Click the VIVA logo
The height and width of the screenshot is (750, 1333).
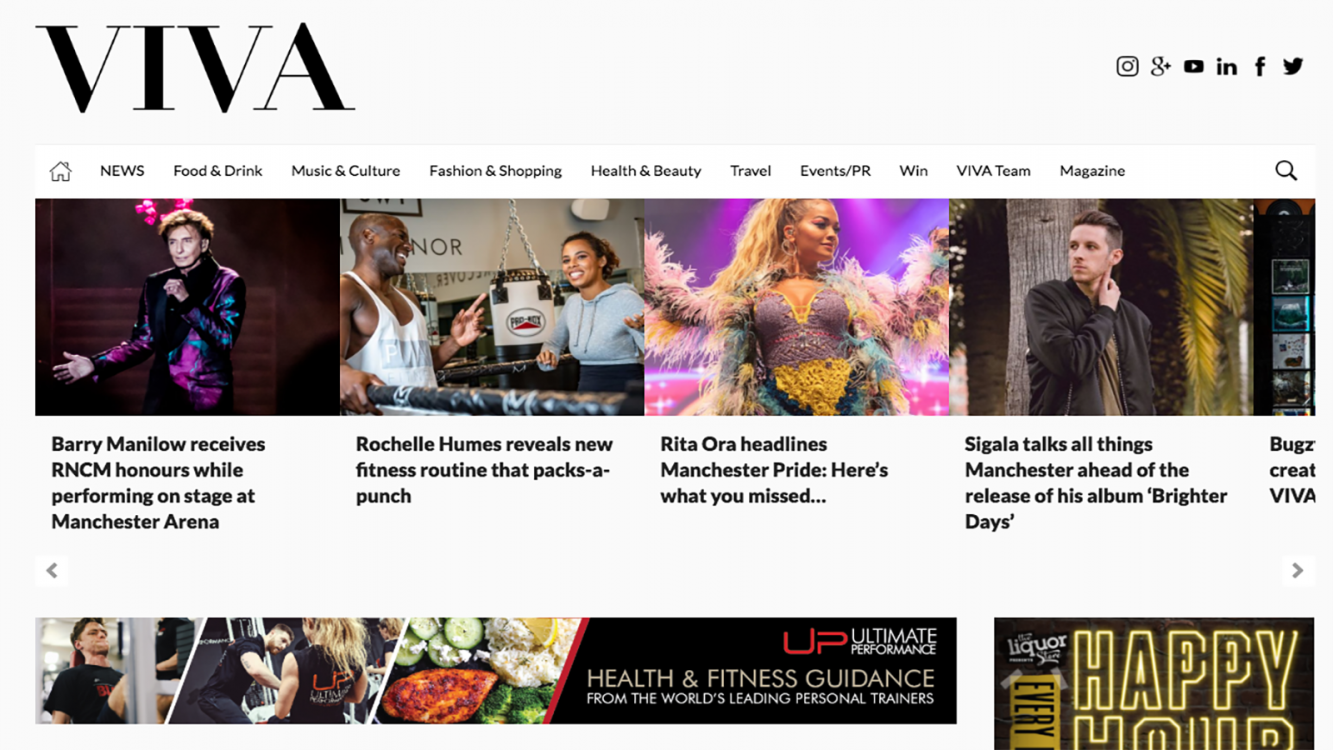(195, 68)
